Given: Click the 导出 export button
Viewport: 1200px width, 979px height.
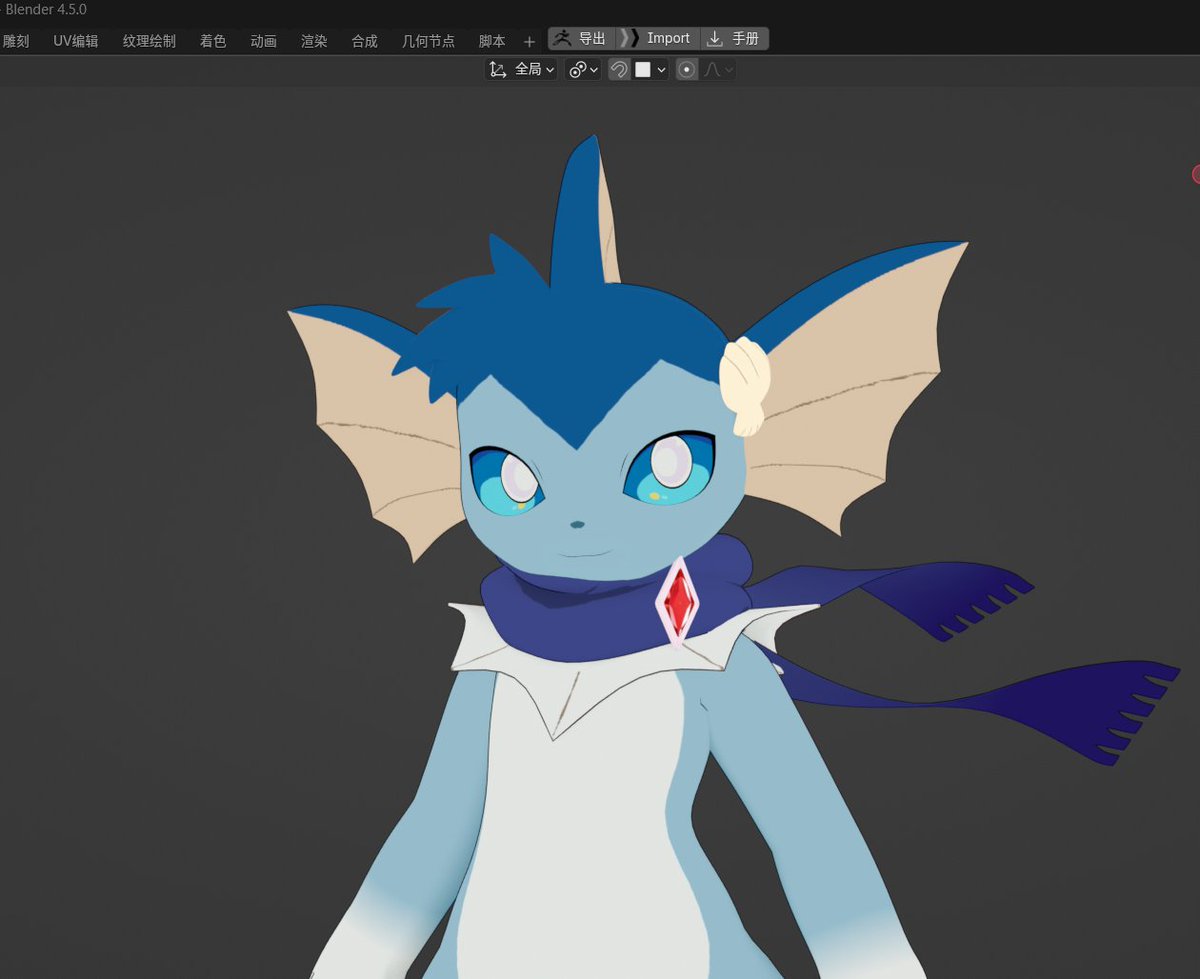Looking at the screenshot, I should pyautogui.click(x=580, y=39).
